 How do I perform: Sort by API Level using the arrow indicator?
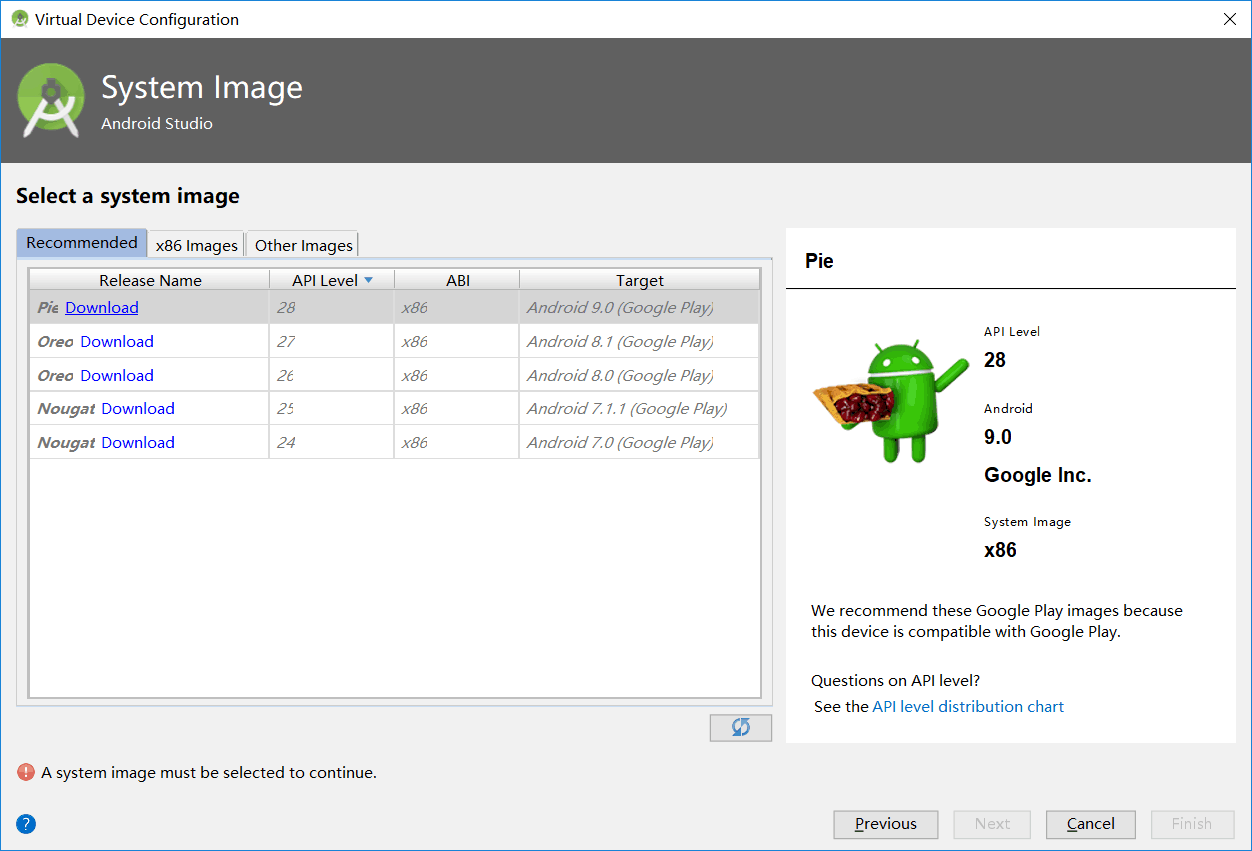368,280
